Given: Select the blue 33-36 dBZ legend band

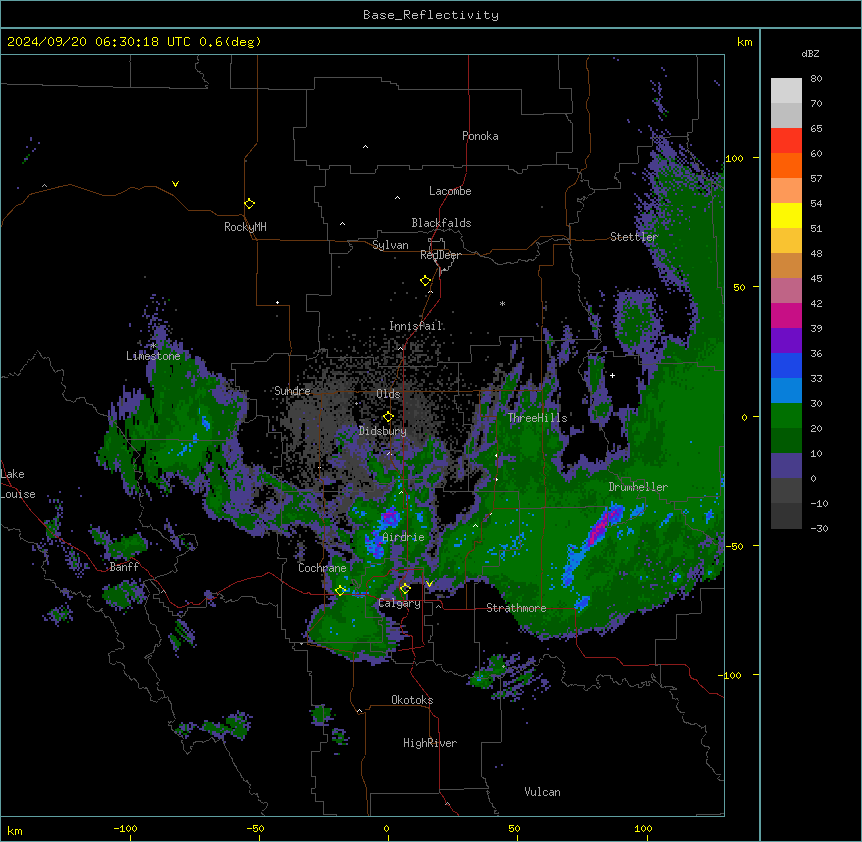Looking at the screenshot, I should tap(786, 366).
